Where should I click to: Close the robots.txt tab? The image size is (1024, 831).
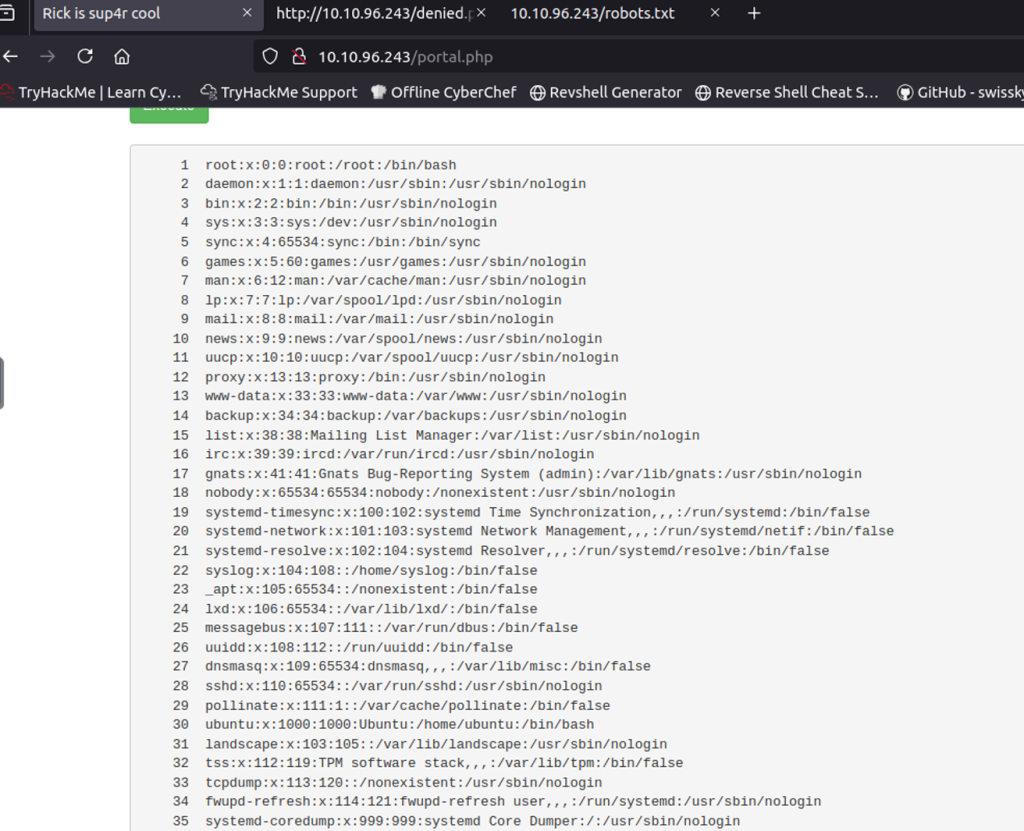pos(714,14)
